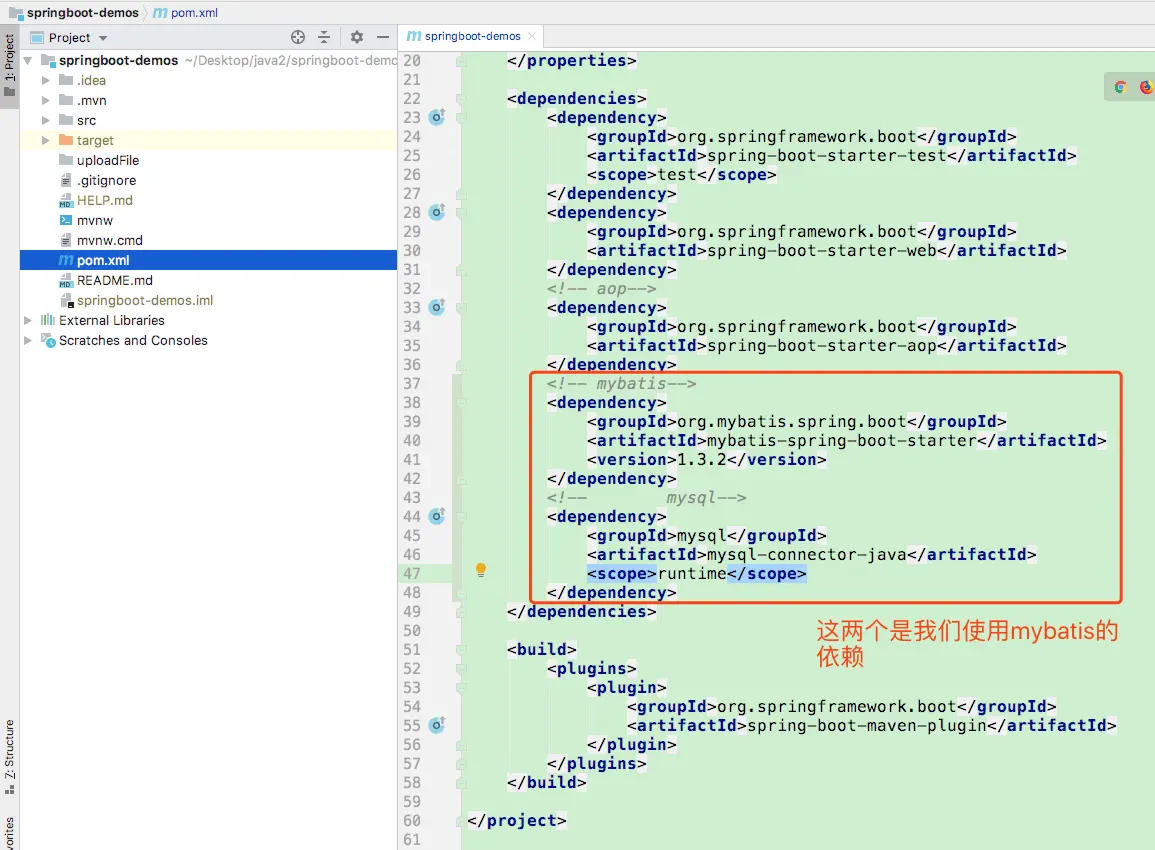Click the yellow intention lightbulb on line 47
The image size is (1155, 850).
point(481,570)
